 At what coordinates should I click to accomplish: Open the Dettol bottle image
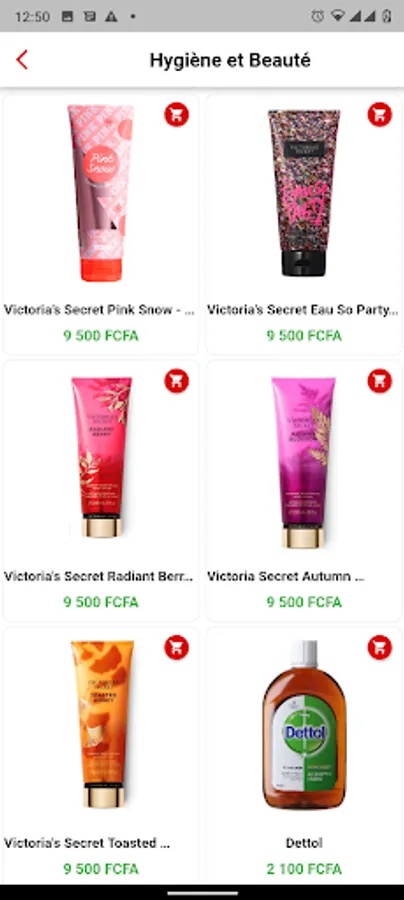point(304,724)
